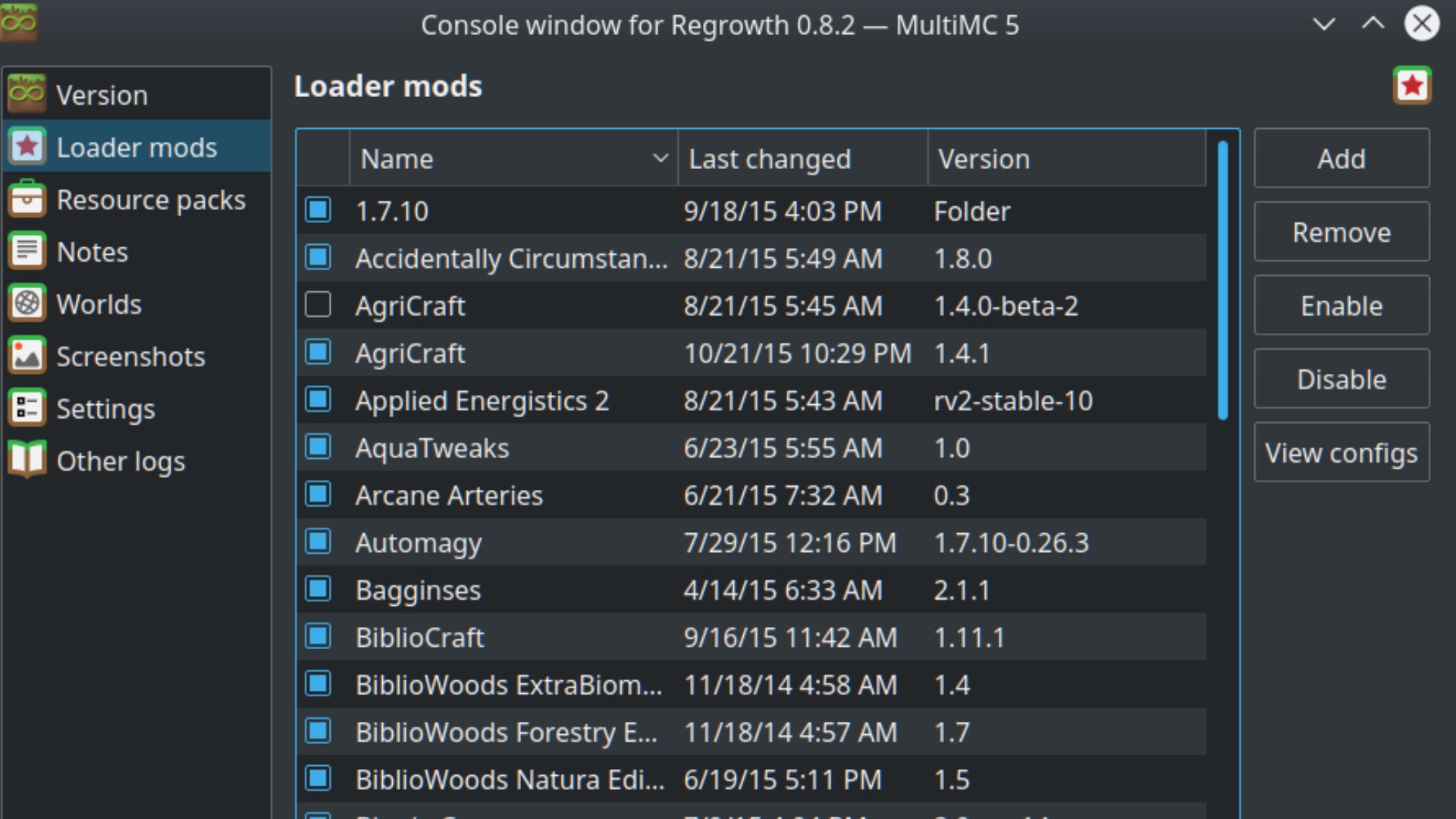Open the Name column sort dropdown

(x=659, y=158)
